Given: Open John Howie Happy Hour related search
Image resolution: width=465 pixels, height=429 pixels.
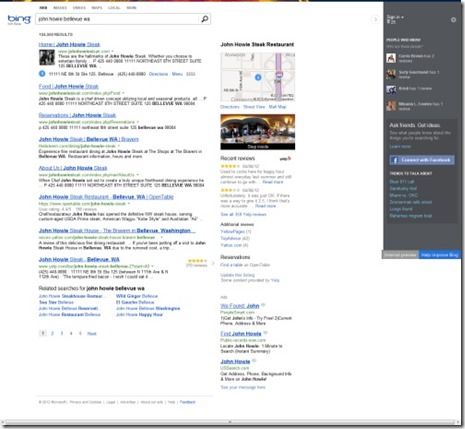Looking at the screenshot, I should [139, 314].
